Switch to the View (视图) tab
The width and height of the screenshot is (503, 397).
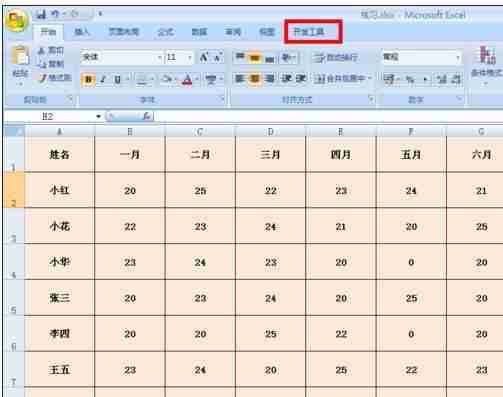[267, 32]
